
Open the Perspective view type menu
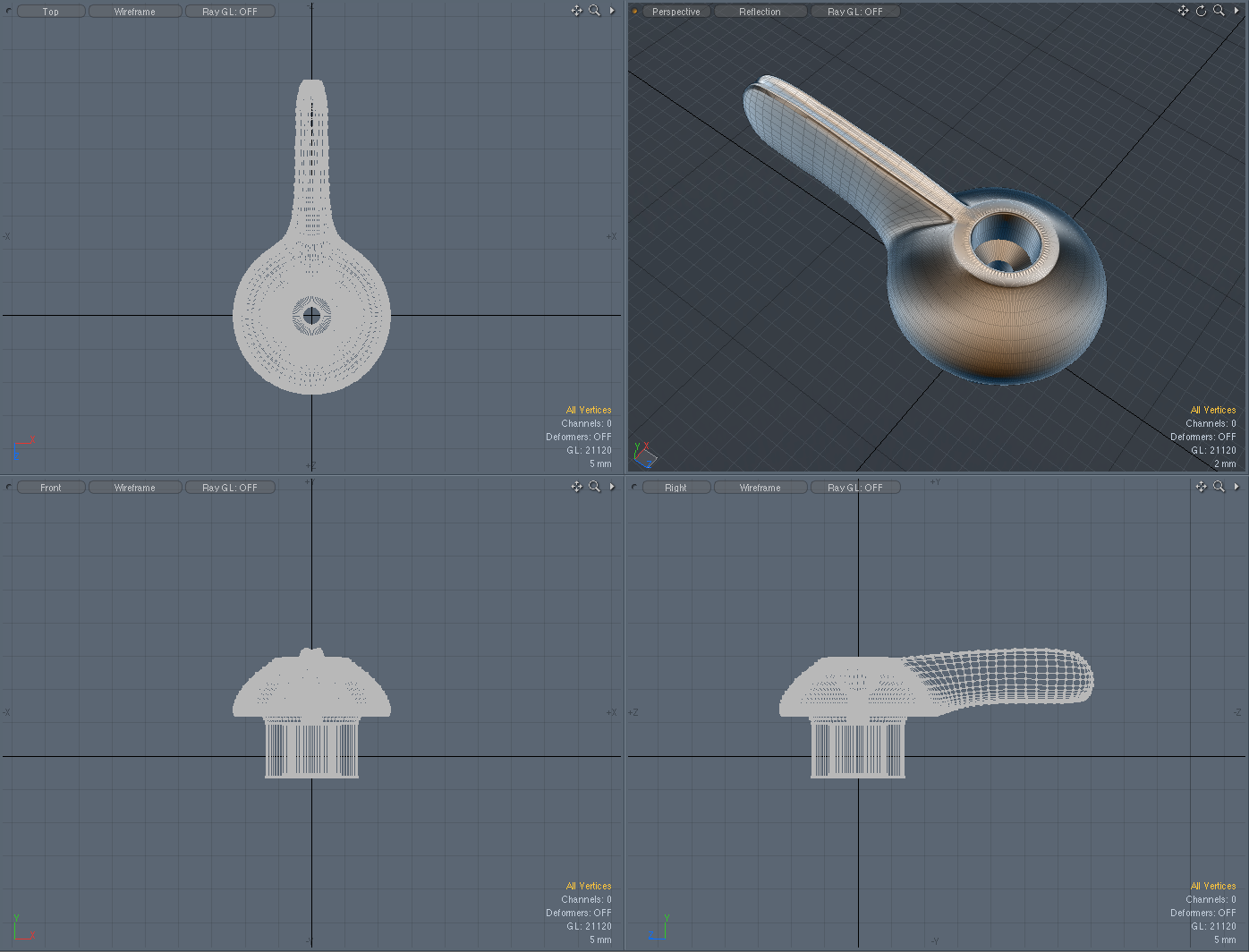click(675, 12)
